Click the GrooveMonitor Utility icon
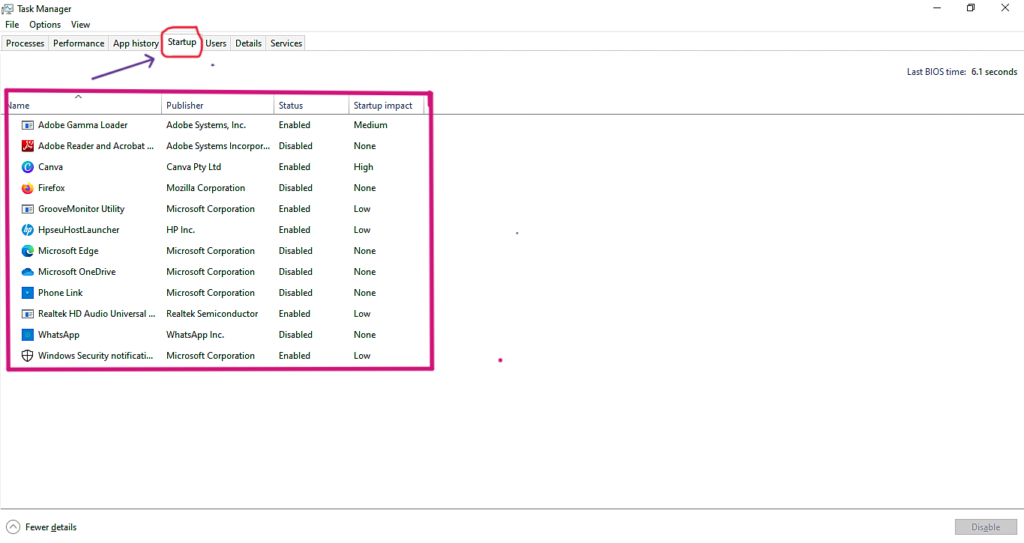The width and height of the screenshot is (1024, 543). pos(27,209)
